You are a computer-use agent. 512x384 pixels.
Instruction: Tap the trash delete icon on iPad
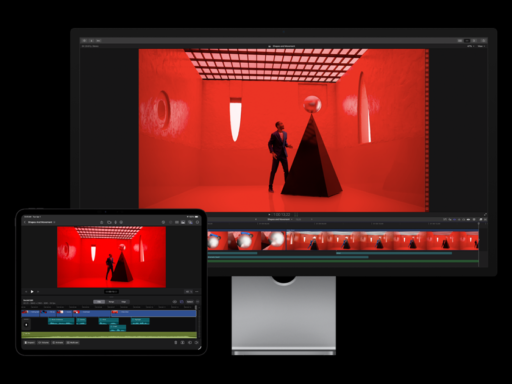coord(176,343)
